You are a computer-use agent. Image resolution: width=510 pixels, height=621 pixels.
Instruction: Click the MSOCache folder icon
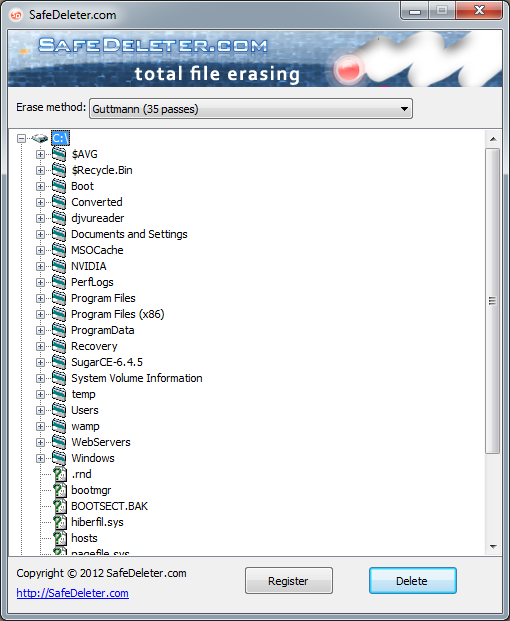[59, 250]
